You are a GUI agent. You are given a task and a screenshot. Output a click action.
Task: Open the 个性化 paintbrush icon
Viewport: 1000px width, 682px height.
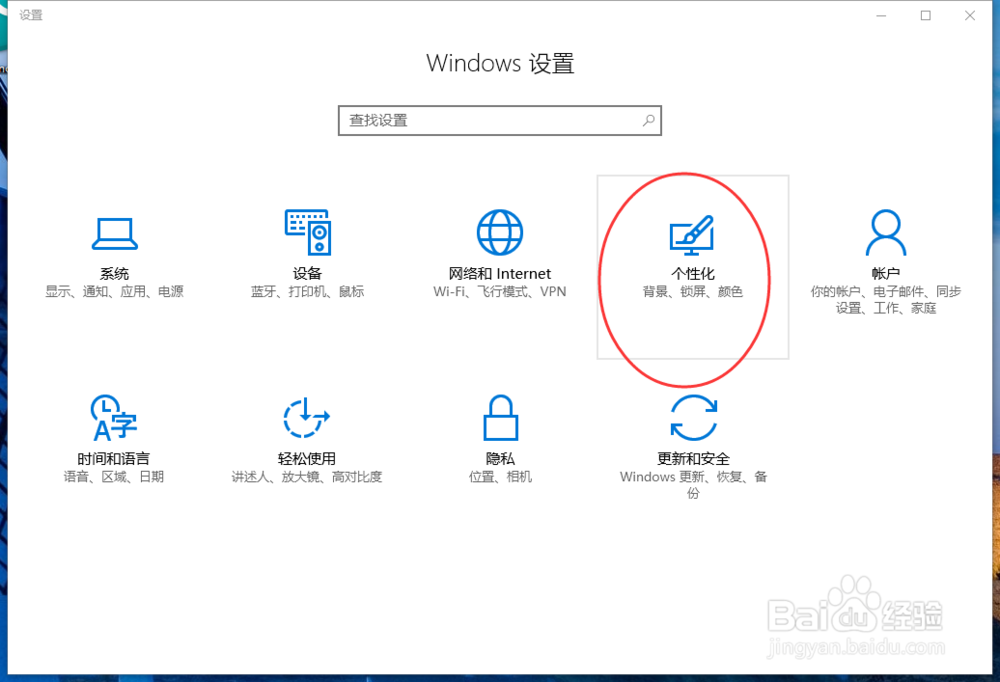point(692,235)
